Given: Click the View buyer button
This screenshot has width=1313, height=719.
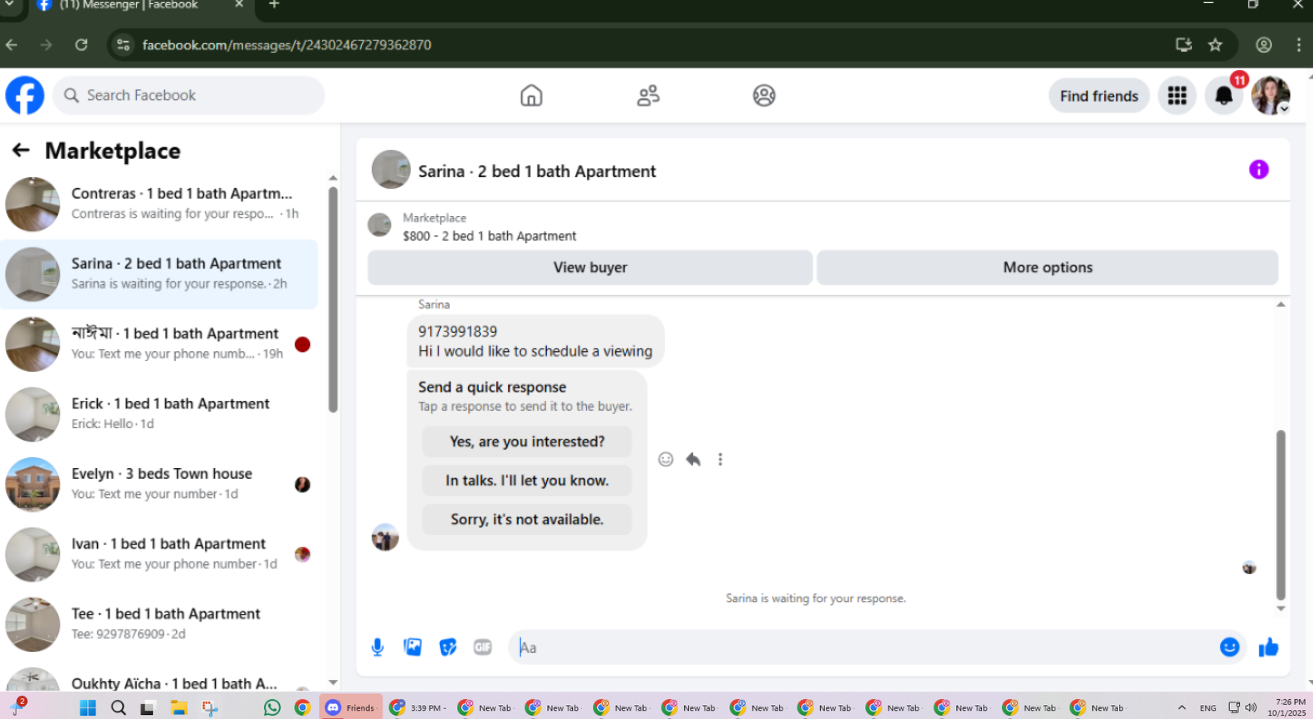Looking at the screenshot, I should 590,267.
